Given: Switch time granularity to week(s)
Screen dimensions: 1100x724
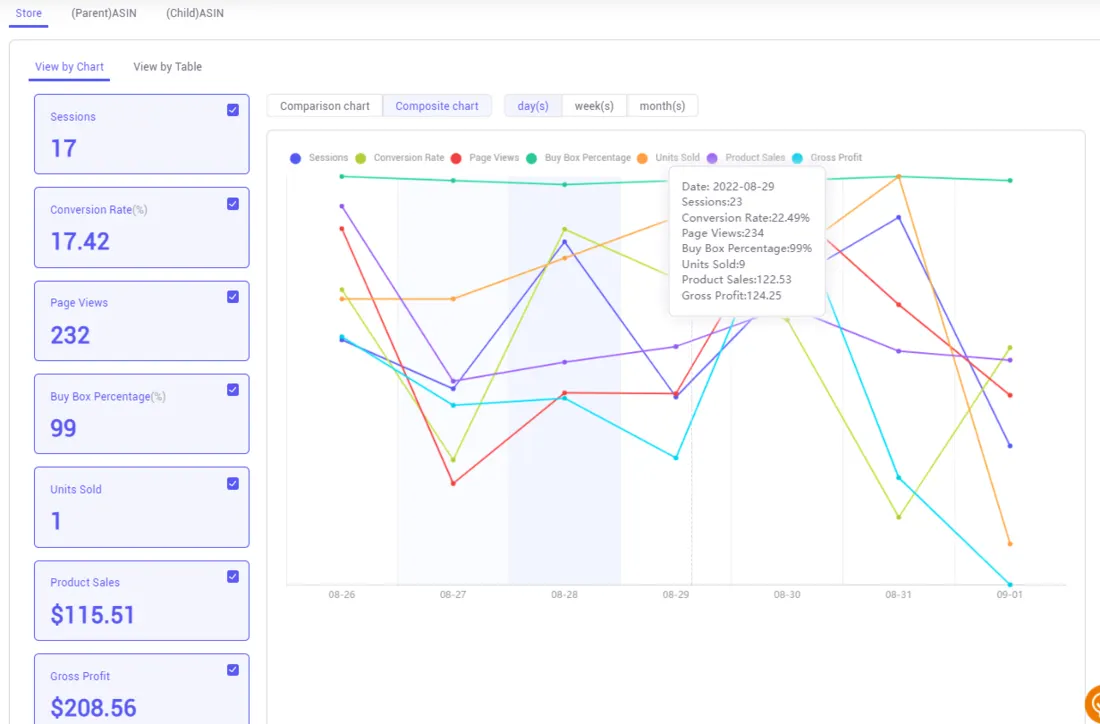Looking at the screenshot, I should click(x=594, y=105).
